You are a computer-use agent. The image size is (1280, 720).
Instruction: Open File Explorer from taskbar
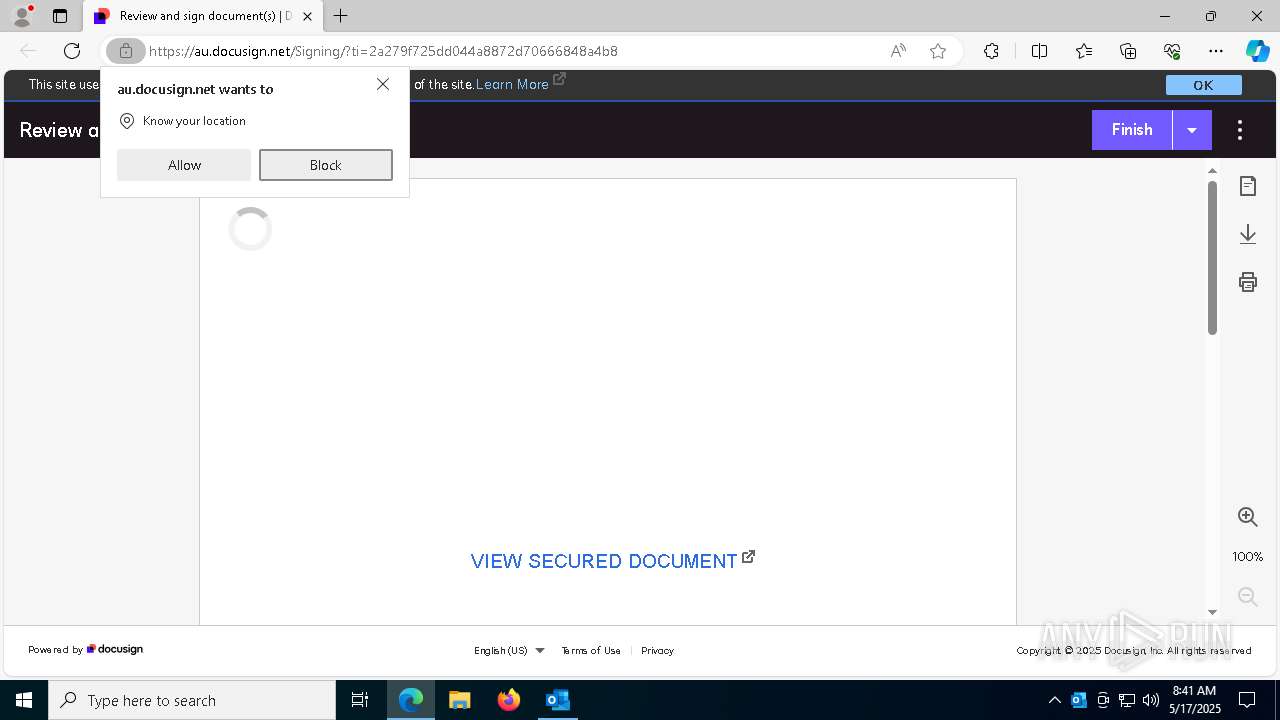460,700
